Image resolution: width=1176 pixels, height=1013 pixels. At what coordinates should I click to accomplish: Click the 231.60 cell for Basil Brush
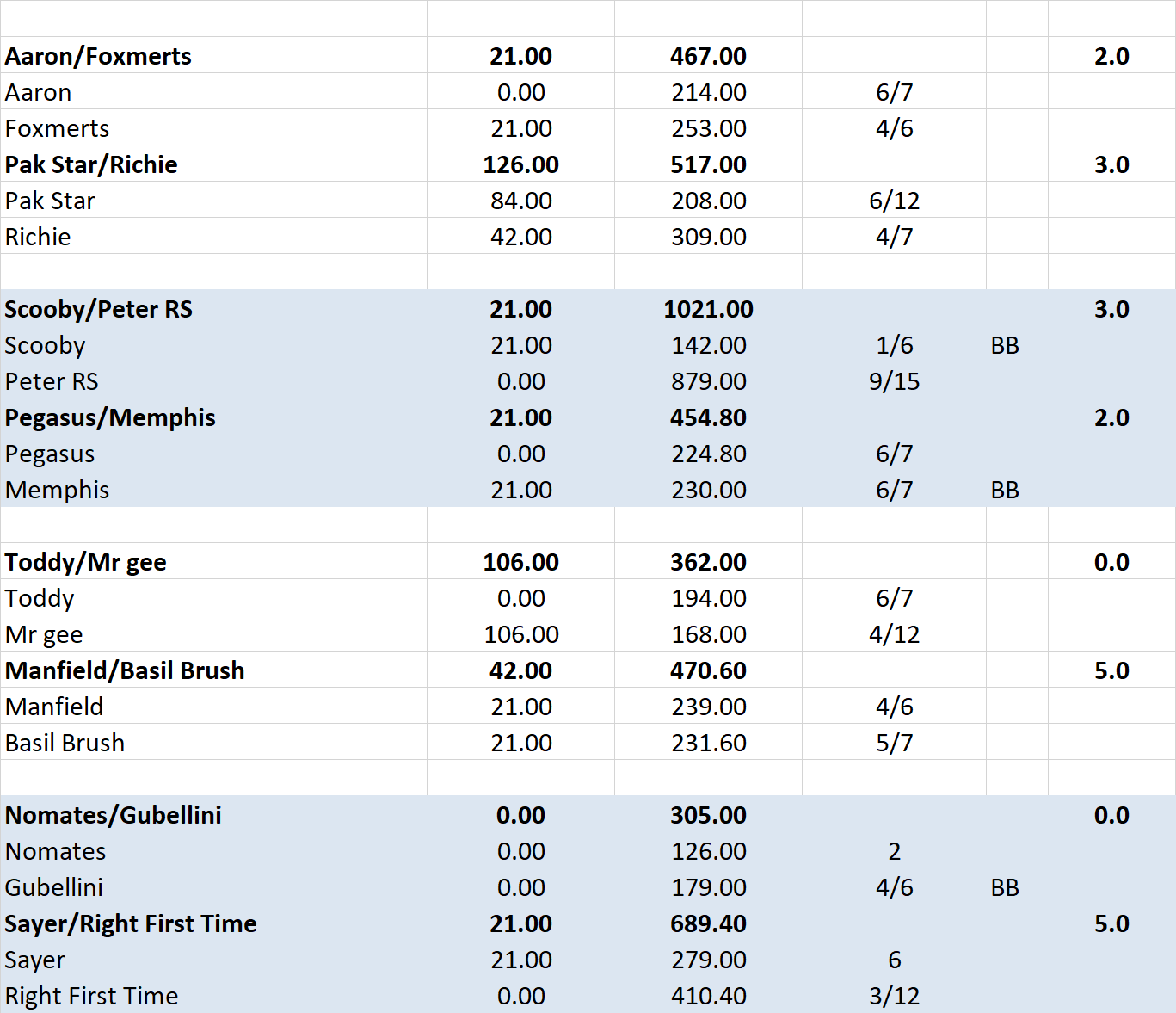708,743
